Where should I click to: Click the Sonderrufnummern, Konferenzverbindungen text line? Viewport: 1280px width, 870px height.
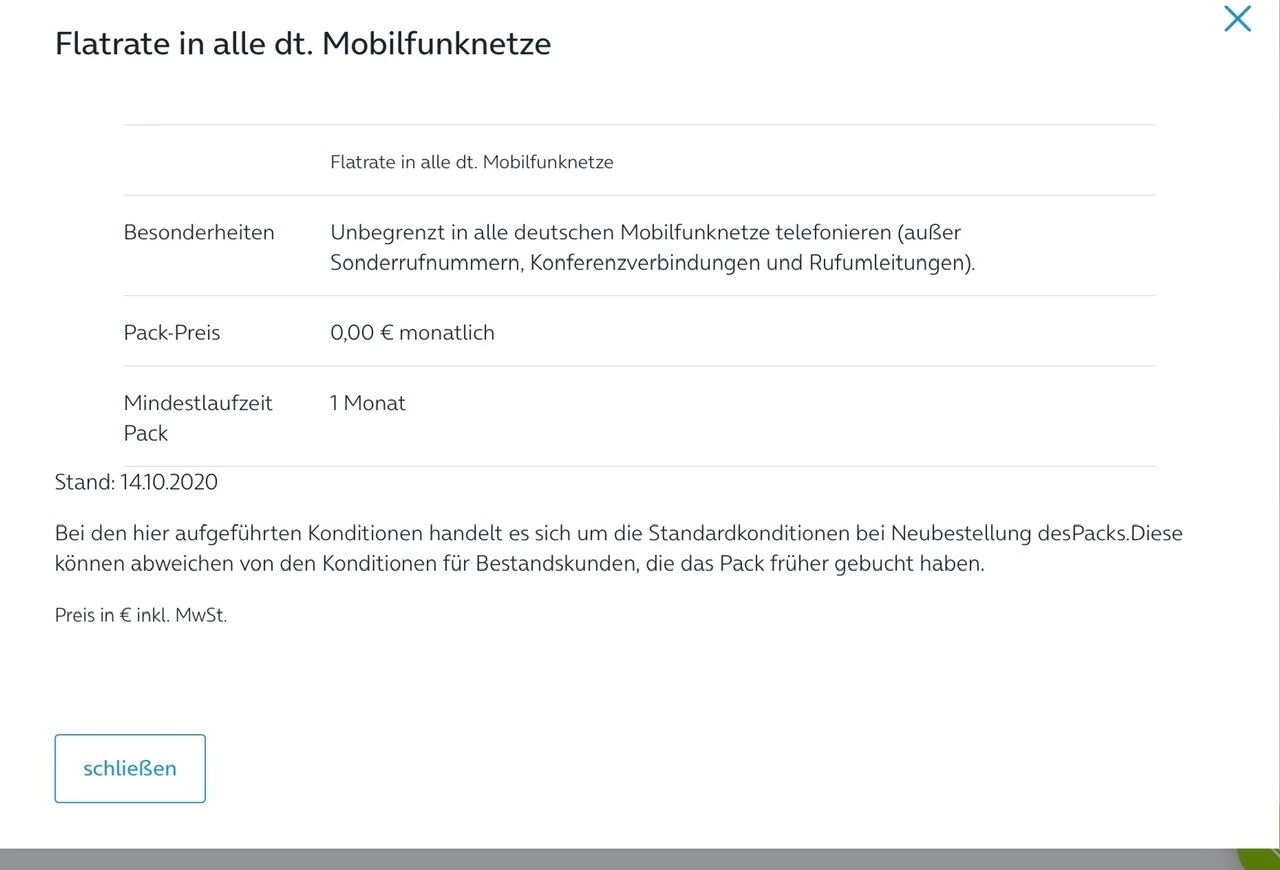652,264
